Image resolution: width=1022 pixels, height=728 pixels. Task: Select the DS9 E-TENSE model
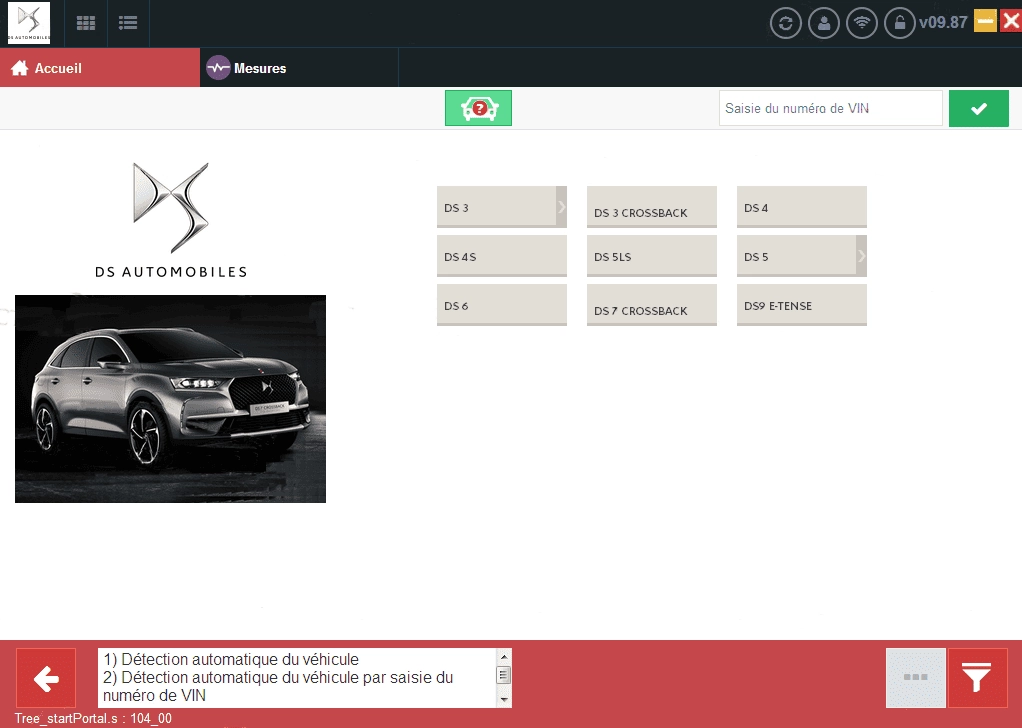point(802,305)
